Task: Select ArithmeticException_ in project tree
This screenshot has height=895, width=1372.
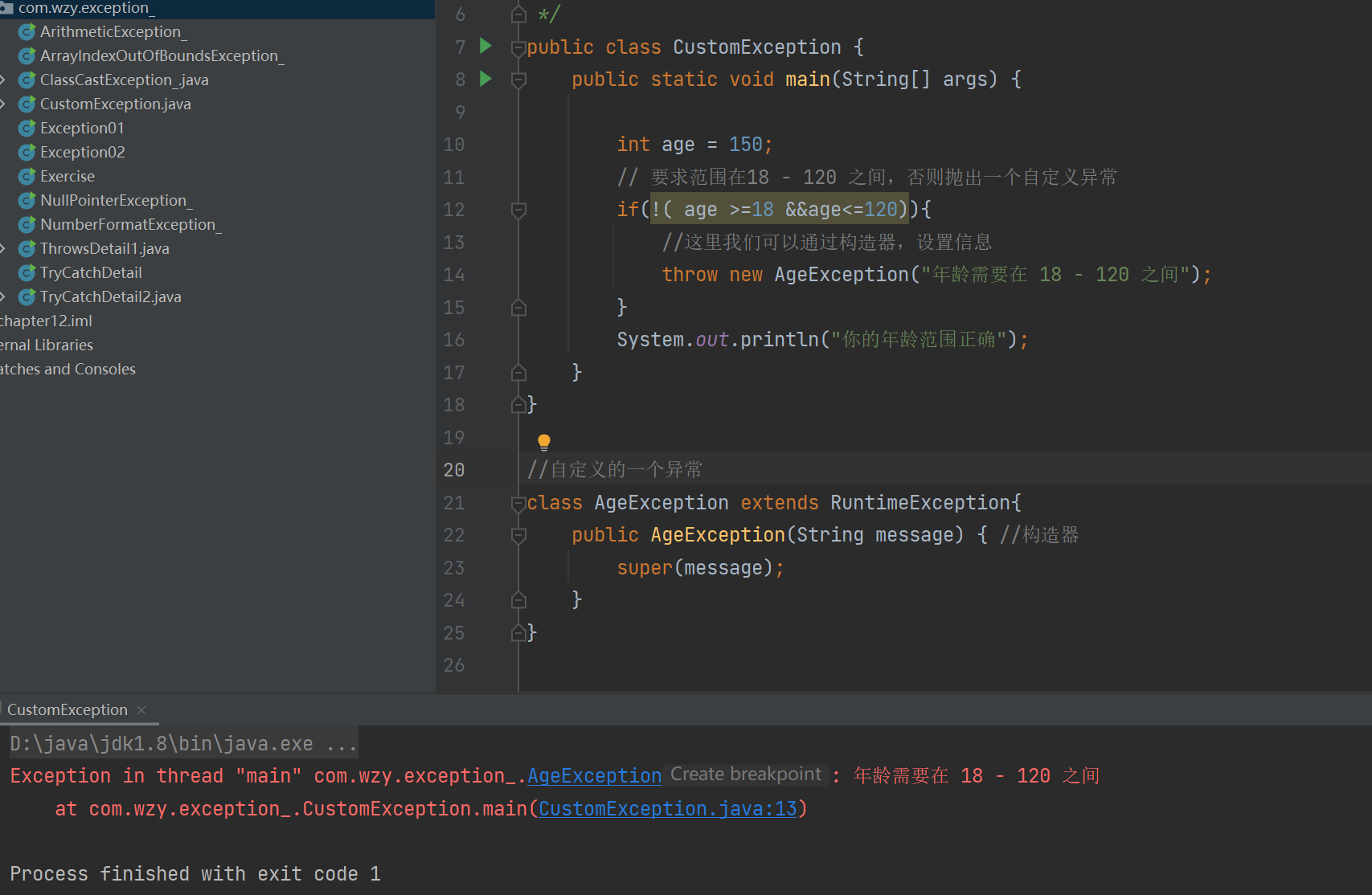Action: coord(113,32)
